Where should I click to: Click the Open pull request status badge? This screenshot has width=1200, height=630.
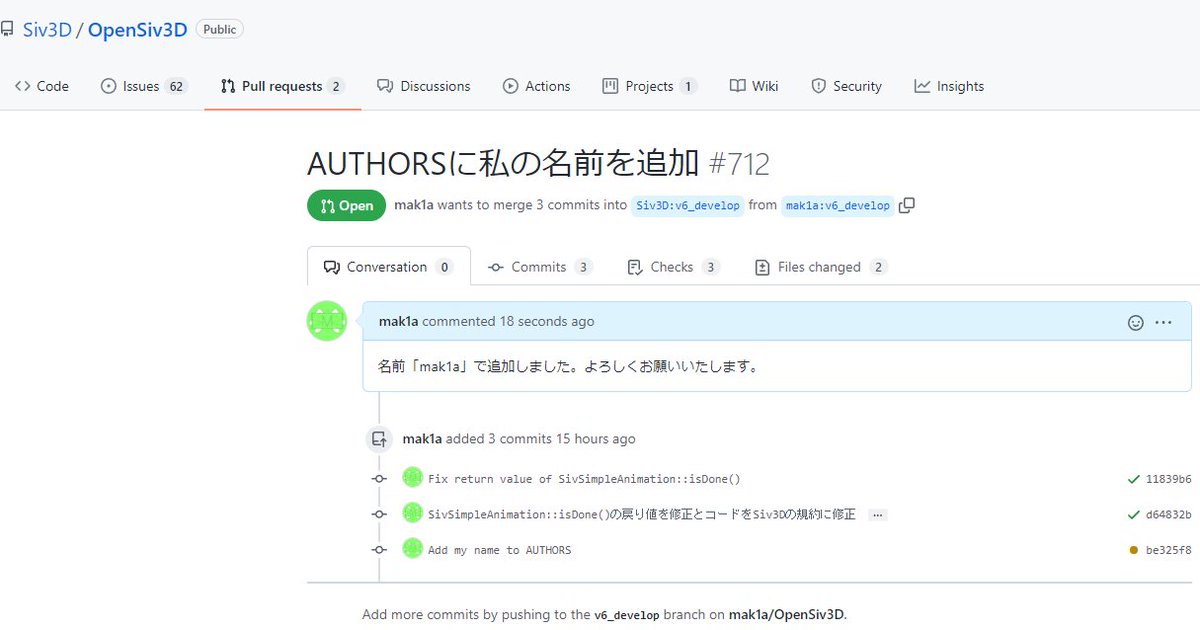(x=346, y=206)
